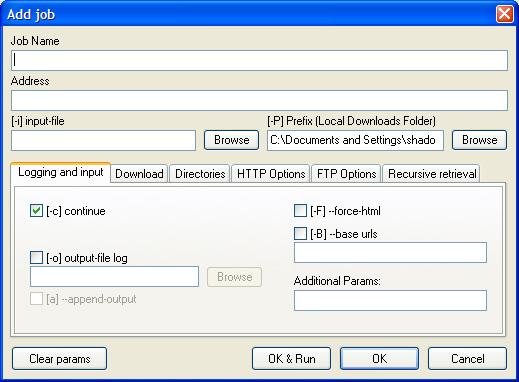Open the Directories tab
519x382 pixels.
200,174
